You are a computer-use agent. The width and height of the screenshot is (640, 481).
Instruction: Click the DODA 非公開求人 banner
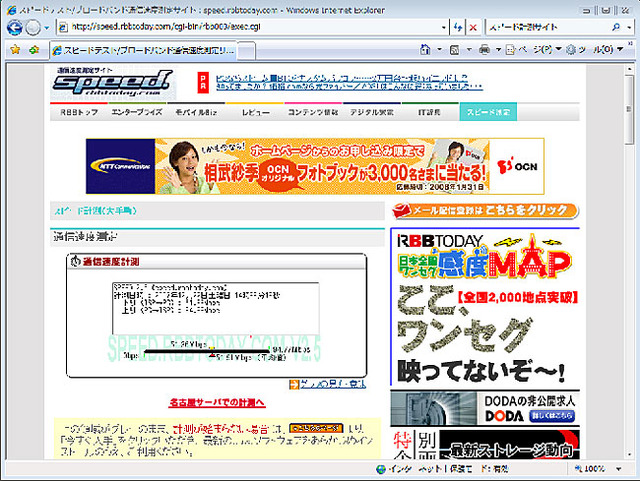[x=485, y=408]
